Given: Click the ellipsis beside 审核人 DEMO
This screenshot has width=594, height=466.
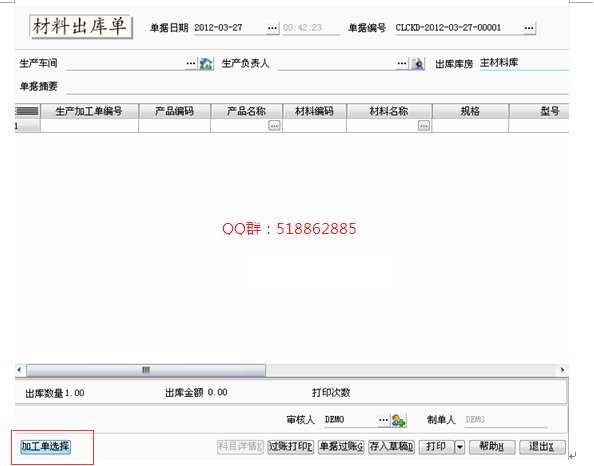Looking at the screenshot, I should pyautogui.click(x=383, y=420).
